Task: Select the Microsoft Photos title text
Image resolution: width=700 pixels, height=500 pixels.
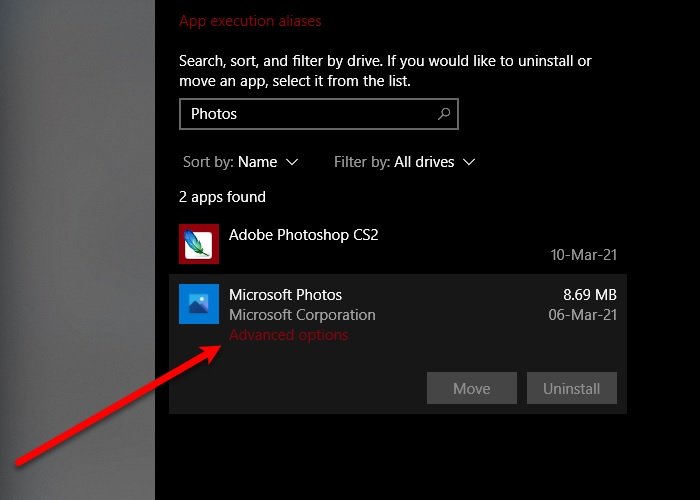Action: pos(285,295)
